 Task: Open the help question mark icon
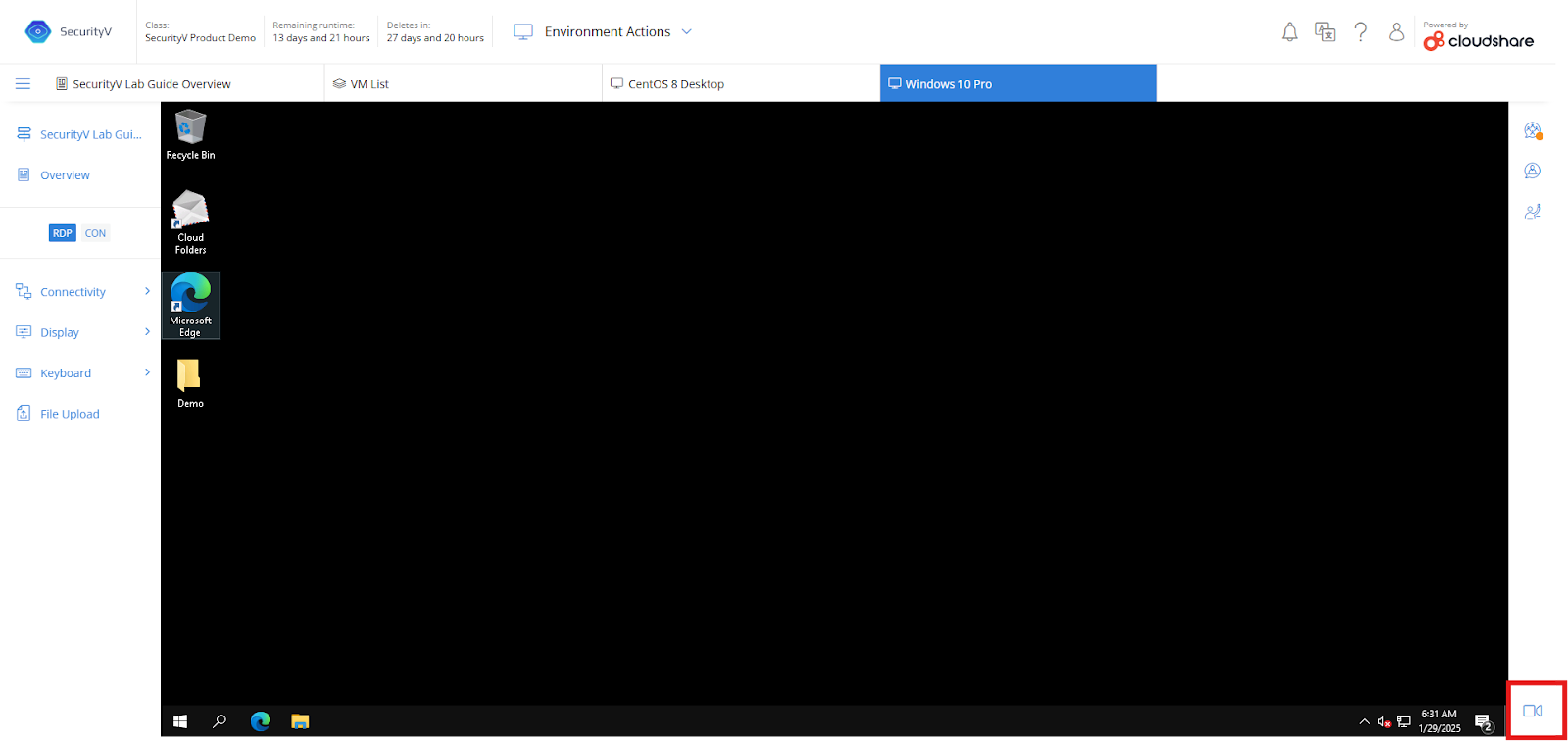[1360, 32]
